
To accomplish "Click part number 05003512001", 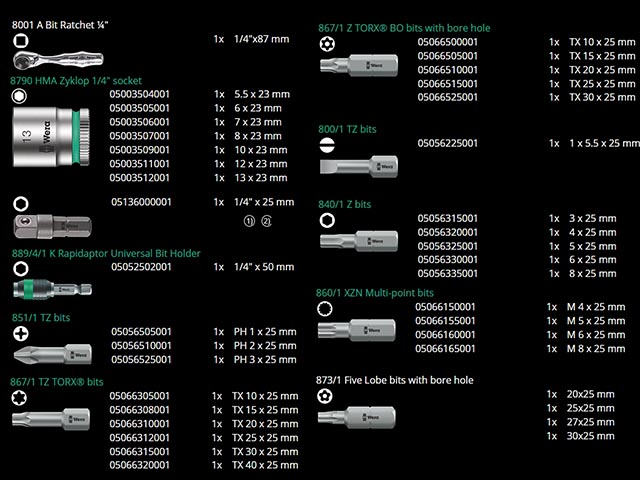I will (x=140, y=178).
